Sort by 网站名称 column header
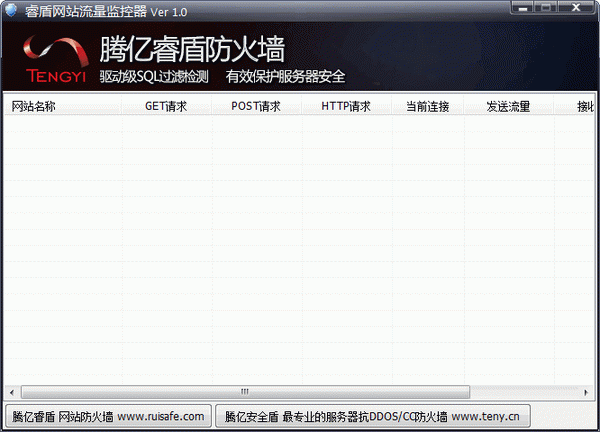 tap(62, 106)
